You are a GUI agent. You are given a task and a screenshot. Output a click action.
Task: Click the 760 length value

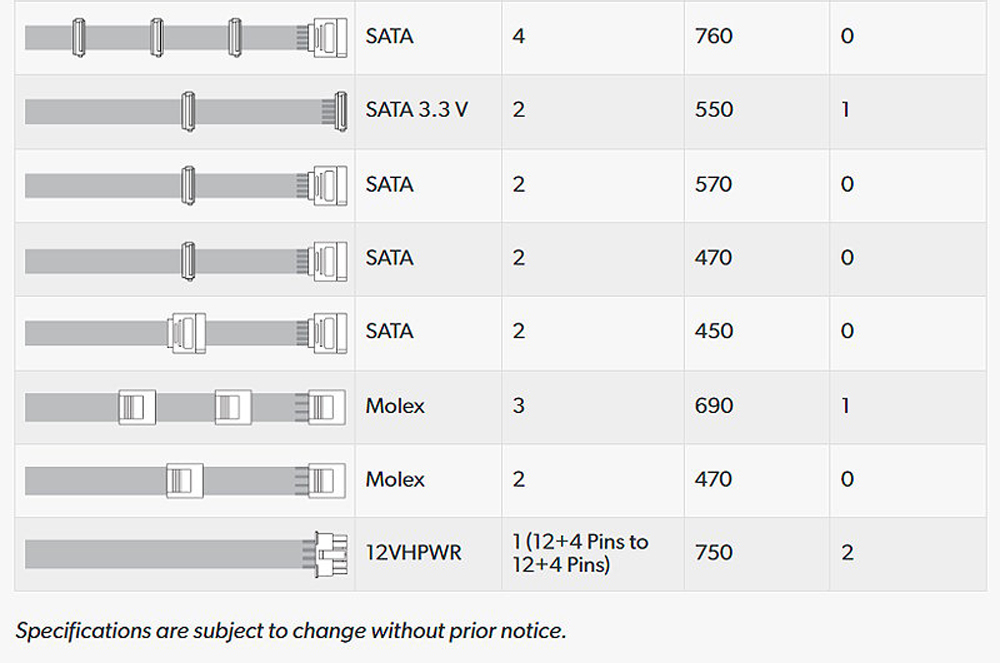(714, 37)
